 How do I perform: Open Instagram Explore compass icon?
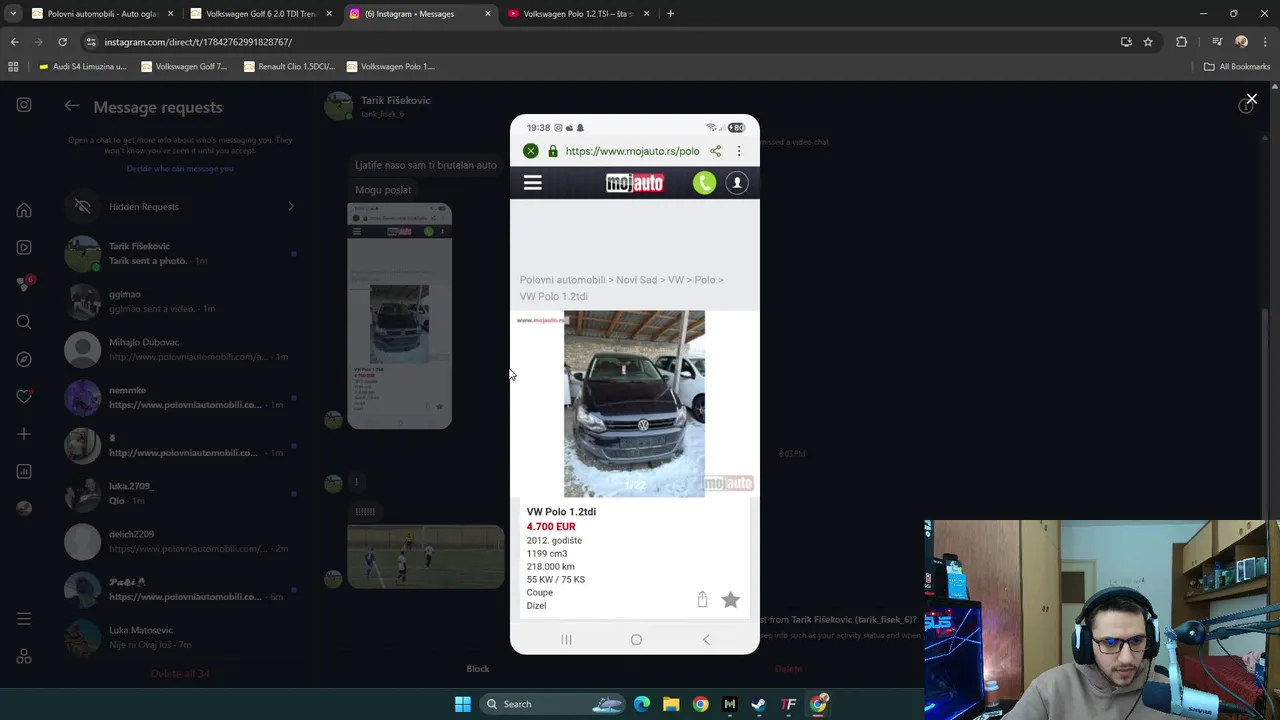point(24,359)
